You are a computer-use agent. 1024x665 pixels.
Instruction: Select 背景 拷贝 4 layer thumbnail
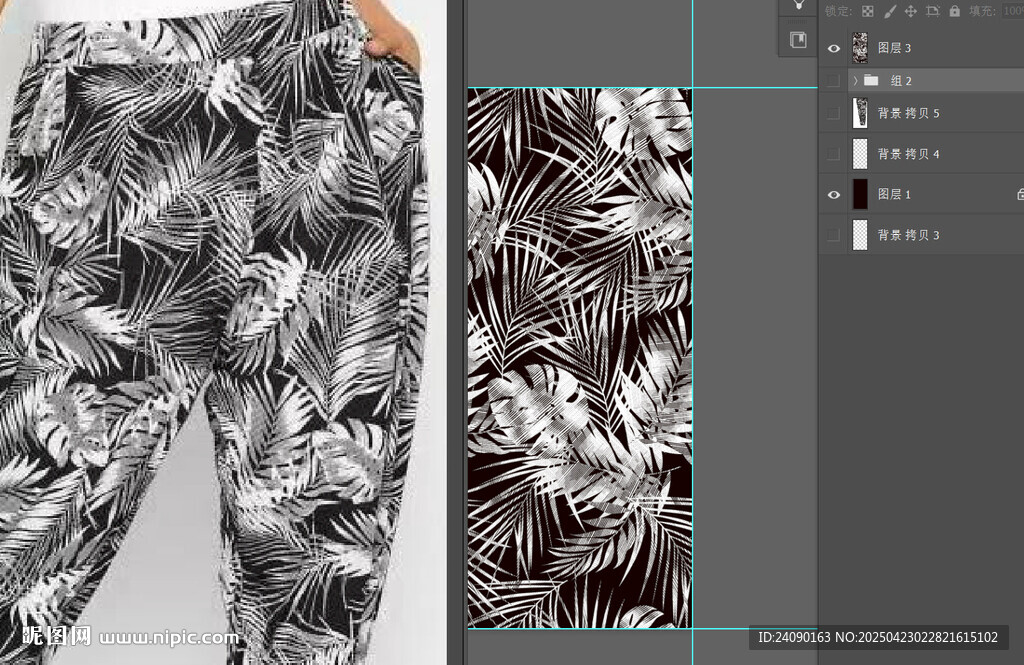pyautogui.click(x=860, y=154)
